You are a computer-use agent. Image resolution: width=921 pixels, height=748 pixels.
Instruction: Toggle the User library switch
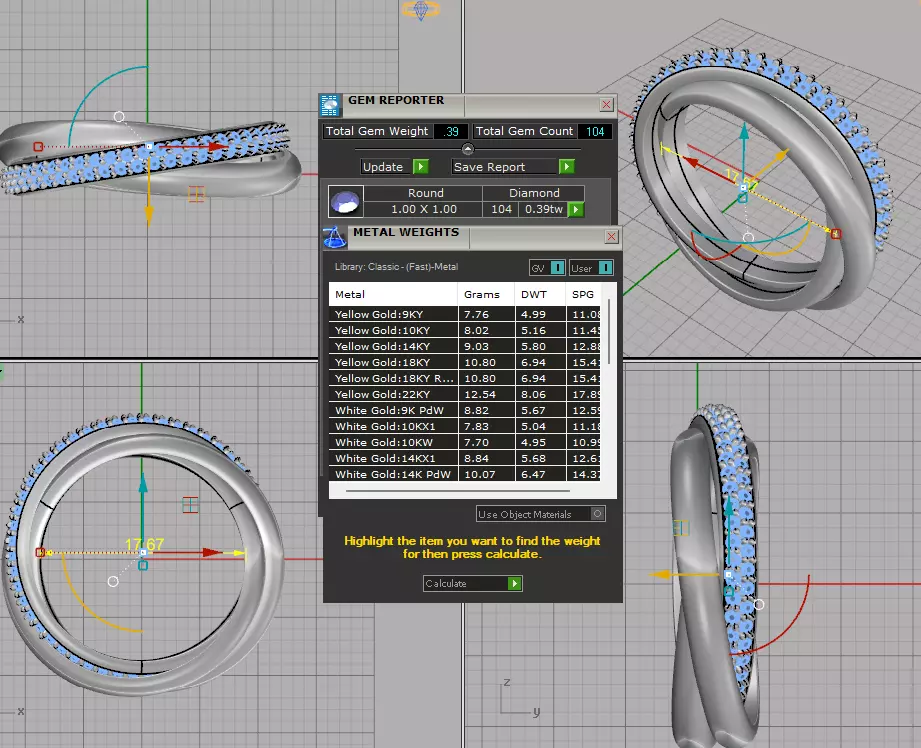click(x=605, y=268)
